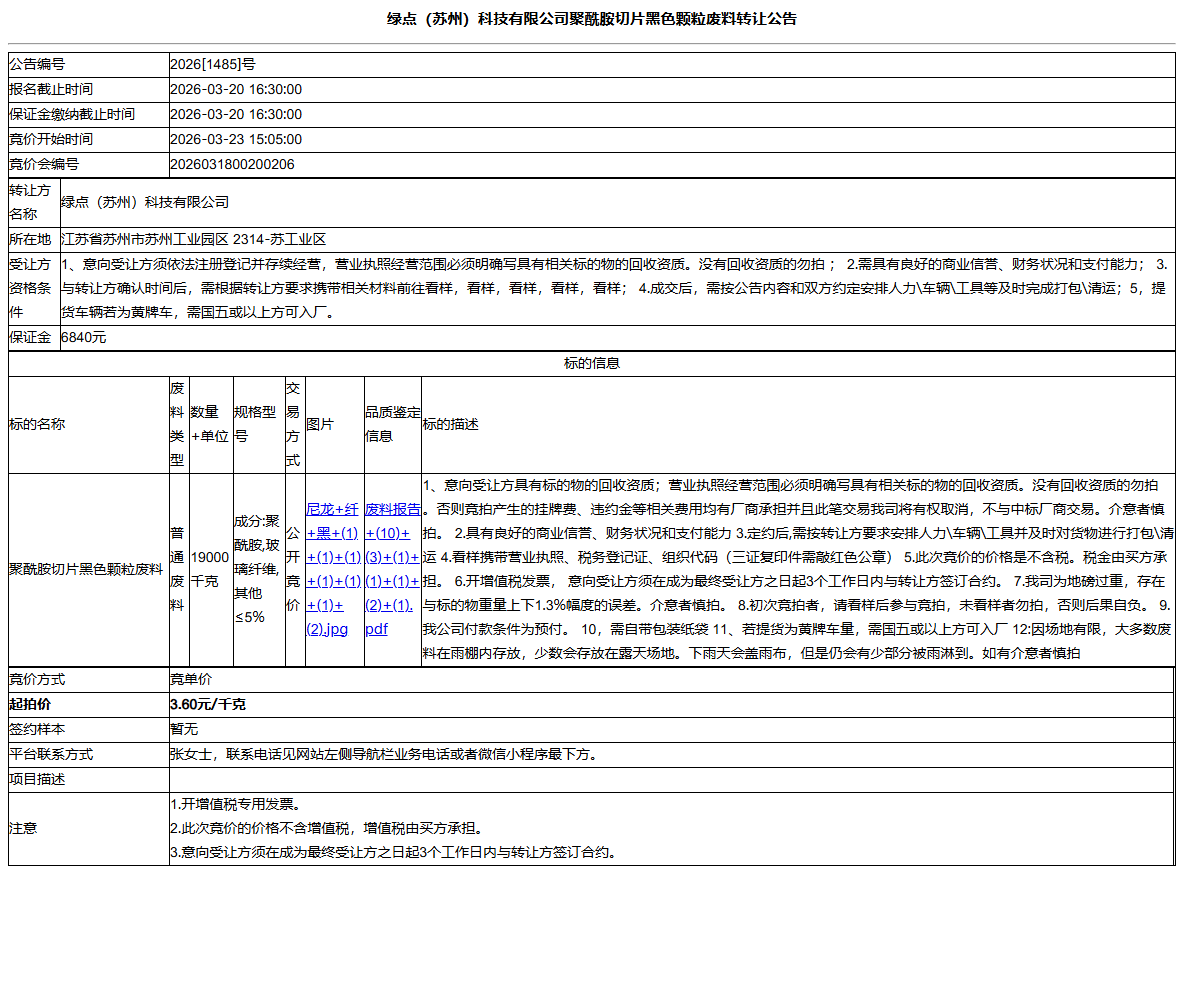
Task: Select the starting price 3.60元/千克
Action: [204, 704]
